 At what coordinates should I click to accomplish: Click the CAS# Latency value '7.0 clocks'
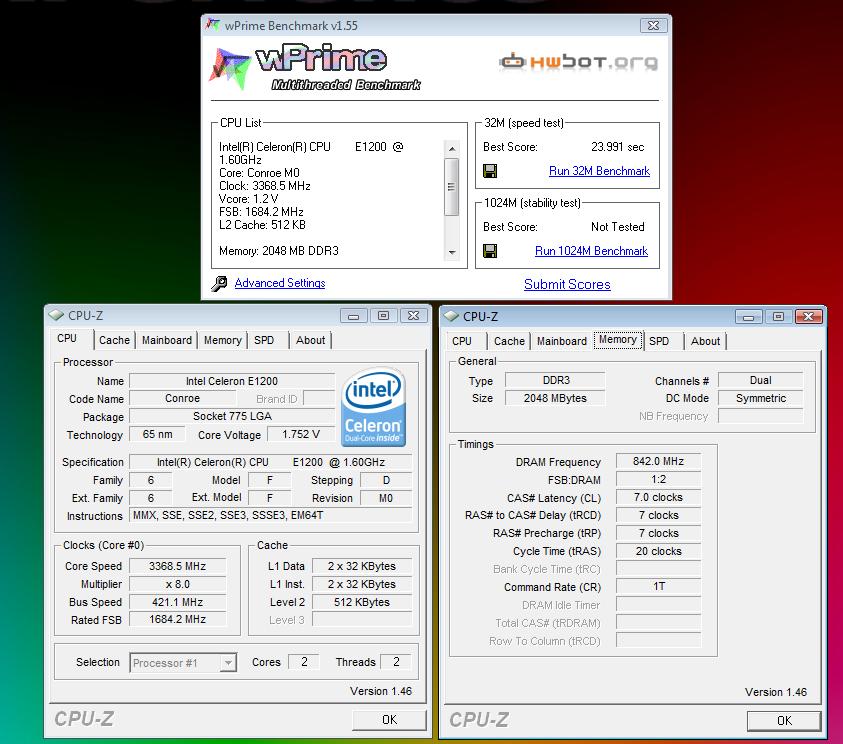point(658,497)
